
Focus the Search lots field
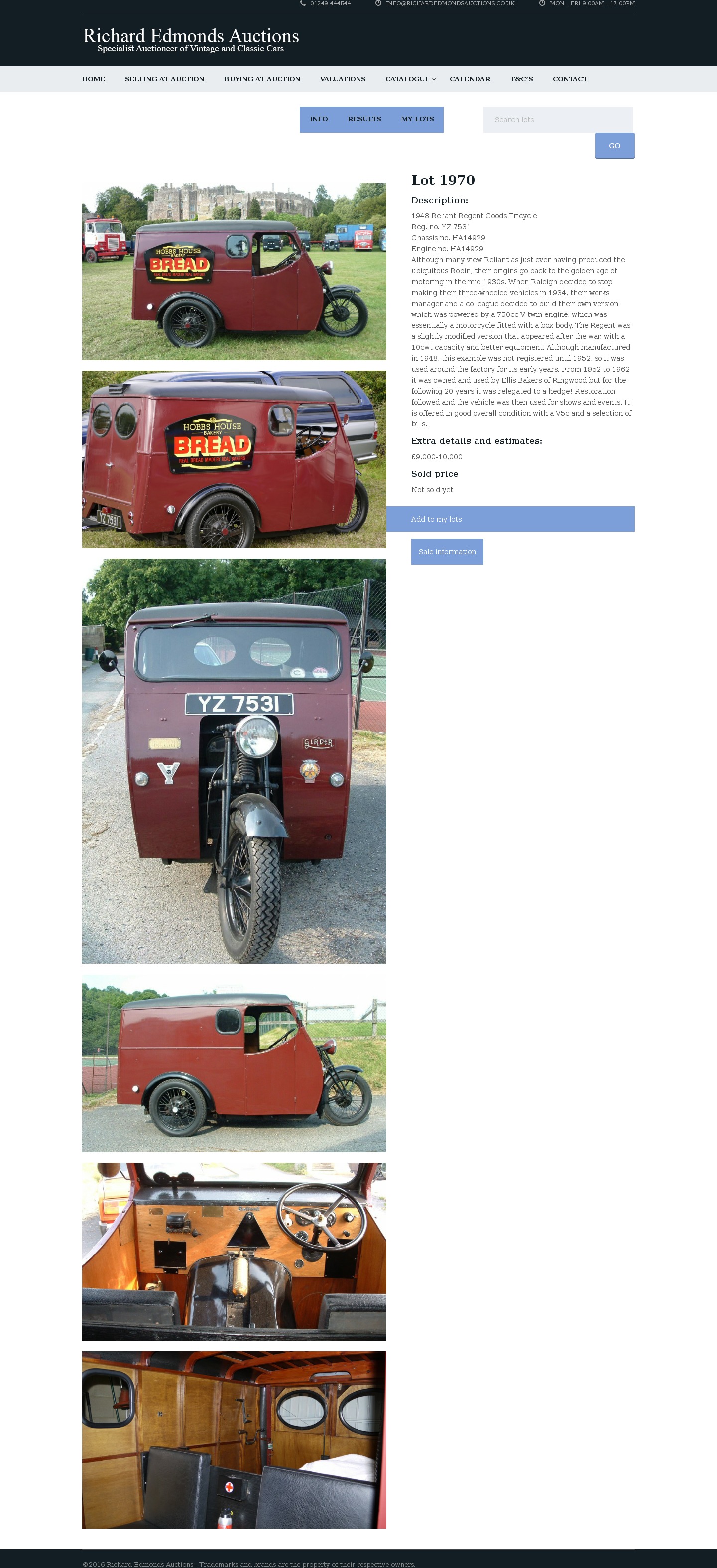pos(558,120)
